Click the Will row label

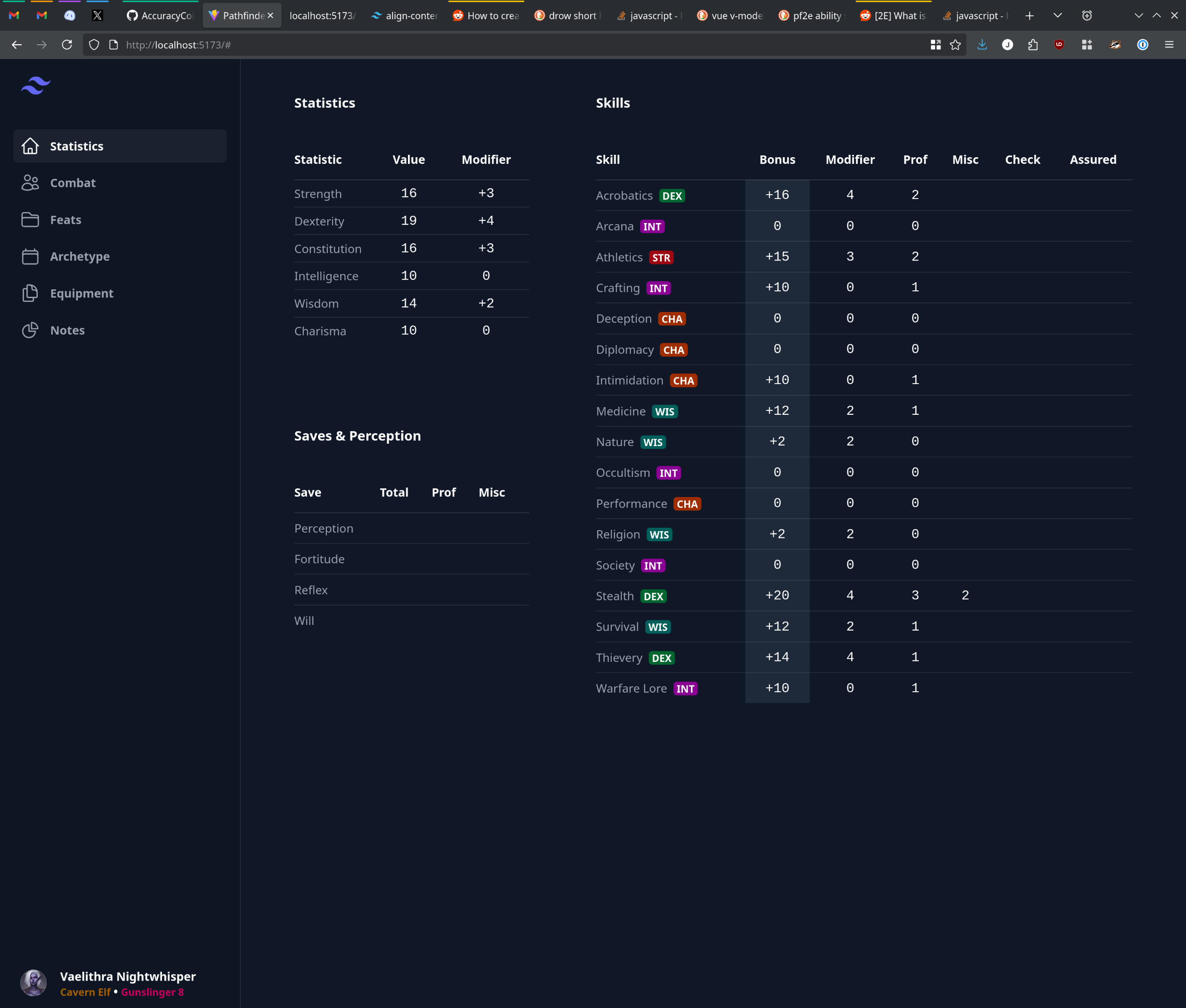[x=304, y=621]
